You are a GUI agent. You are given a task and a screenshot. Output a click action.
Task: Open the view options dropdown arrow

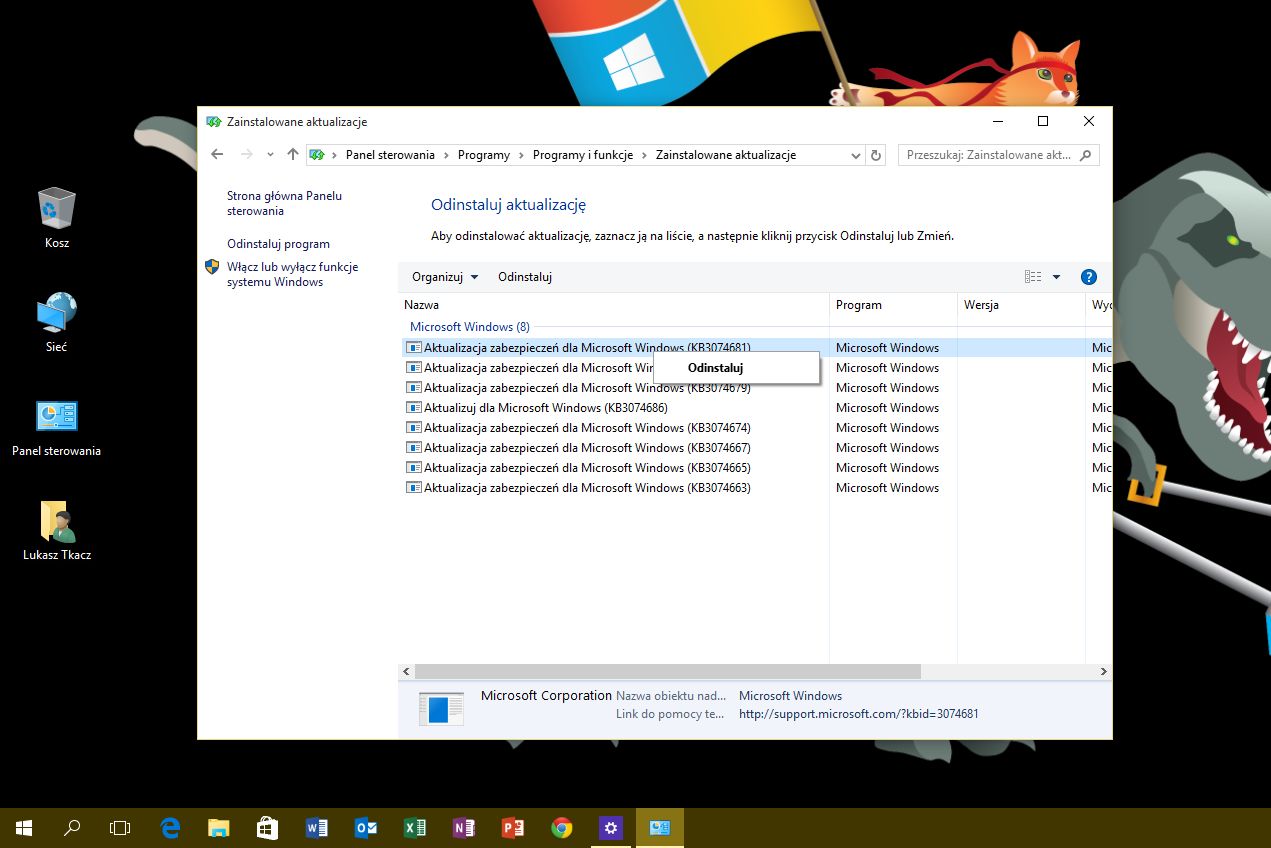pos(1056,277)
